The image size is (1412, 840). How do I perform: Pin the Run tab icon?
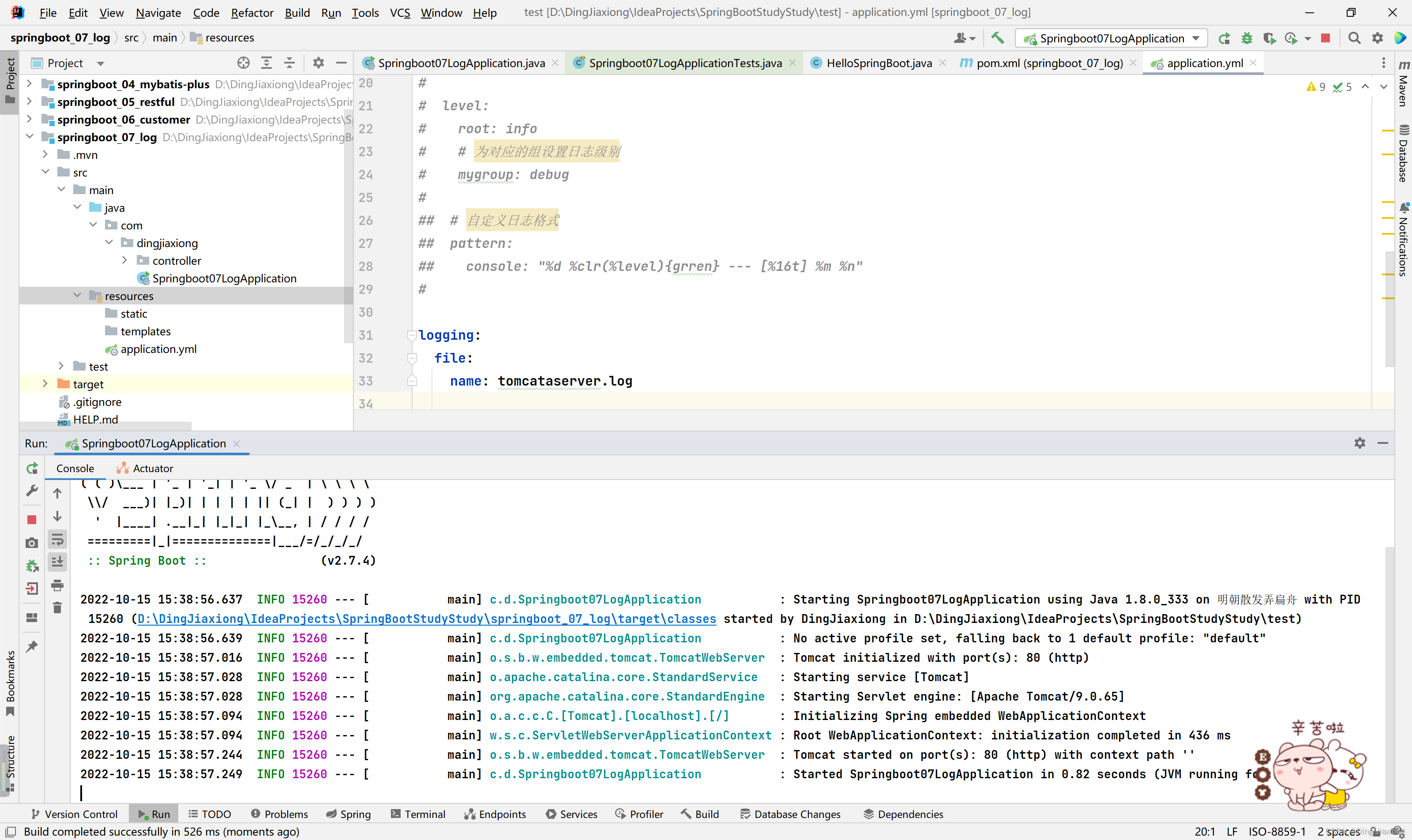click(32, 646)
